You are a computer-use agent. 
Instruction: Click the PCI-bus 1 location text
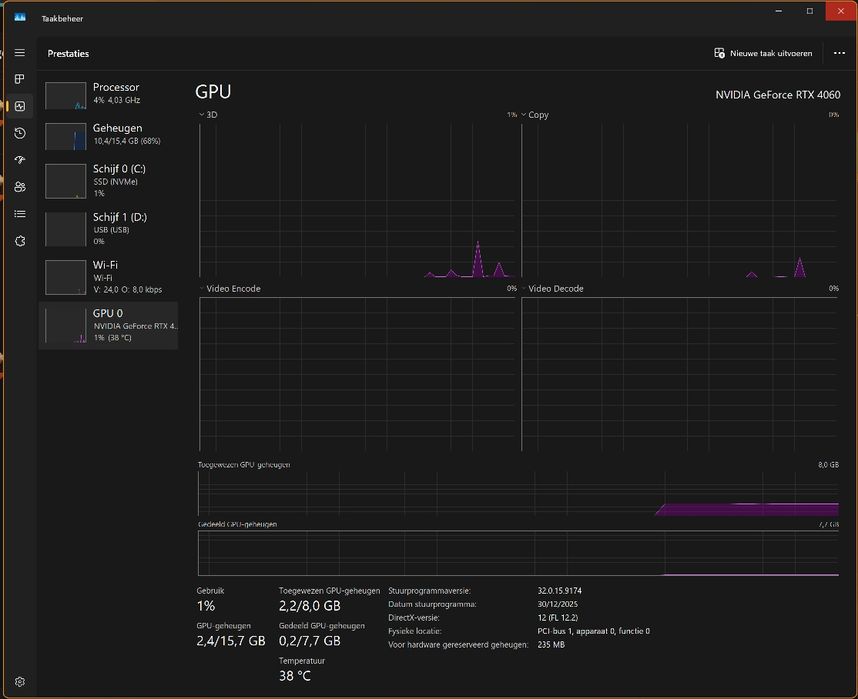pyautogui.click(x=594, y=631)
